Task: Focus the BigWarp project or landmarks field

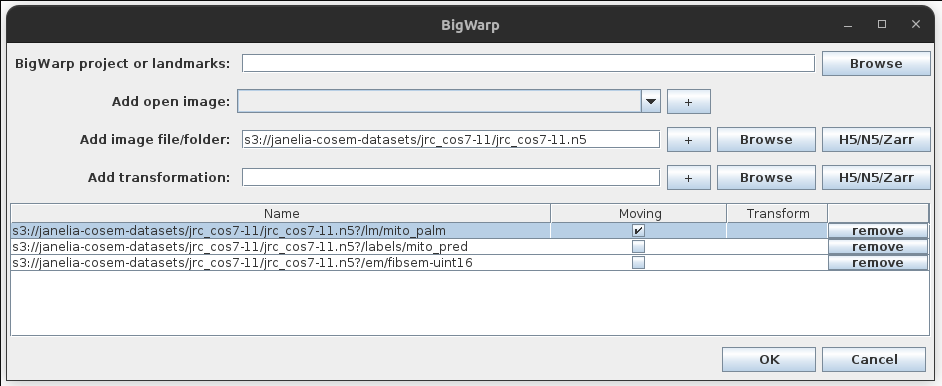Action: 528,64
